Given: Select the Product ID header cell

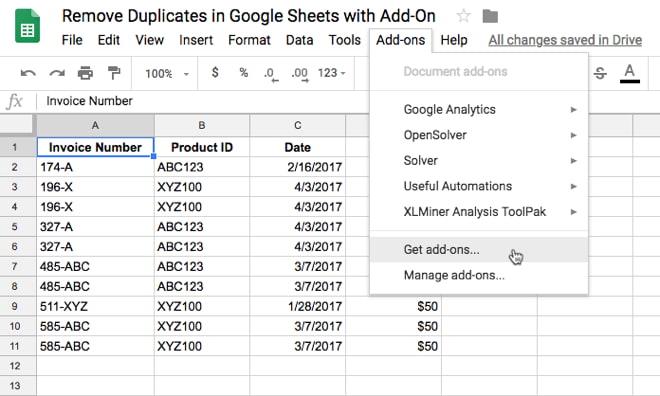Looking at the screenshot, I should pos(202,147).
